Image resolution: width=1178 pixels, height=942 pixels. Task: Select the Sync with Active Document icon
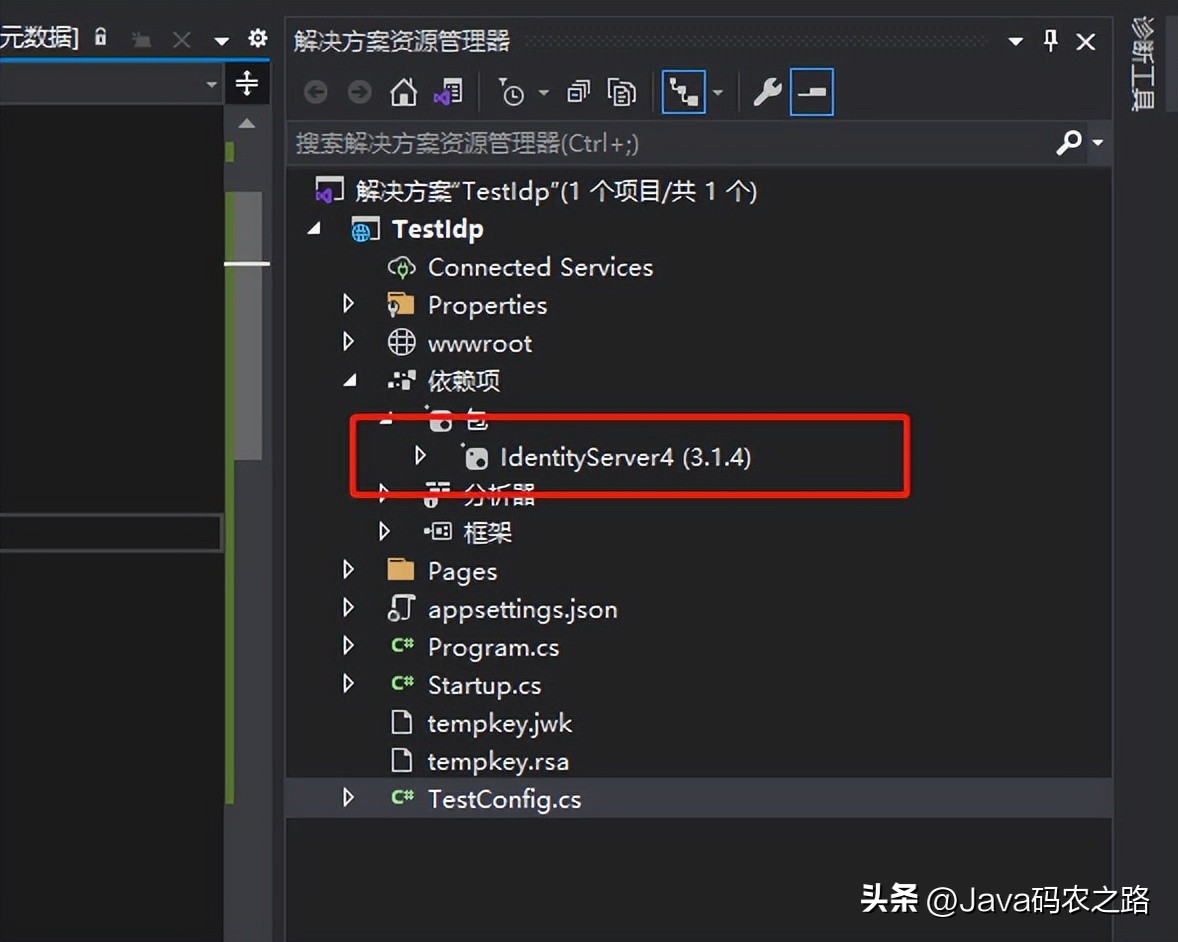point(684,91)
